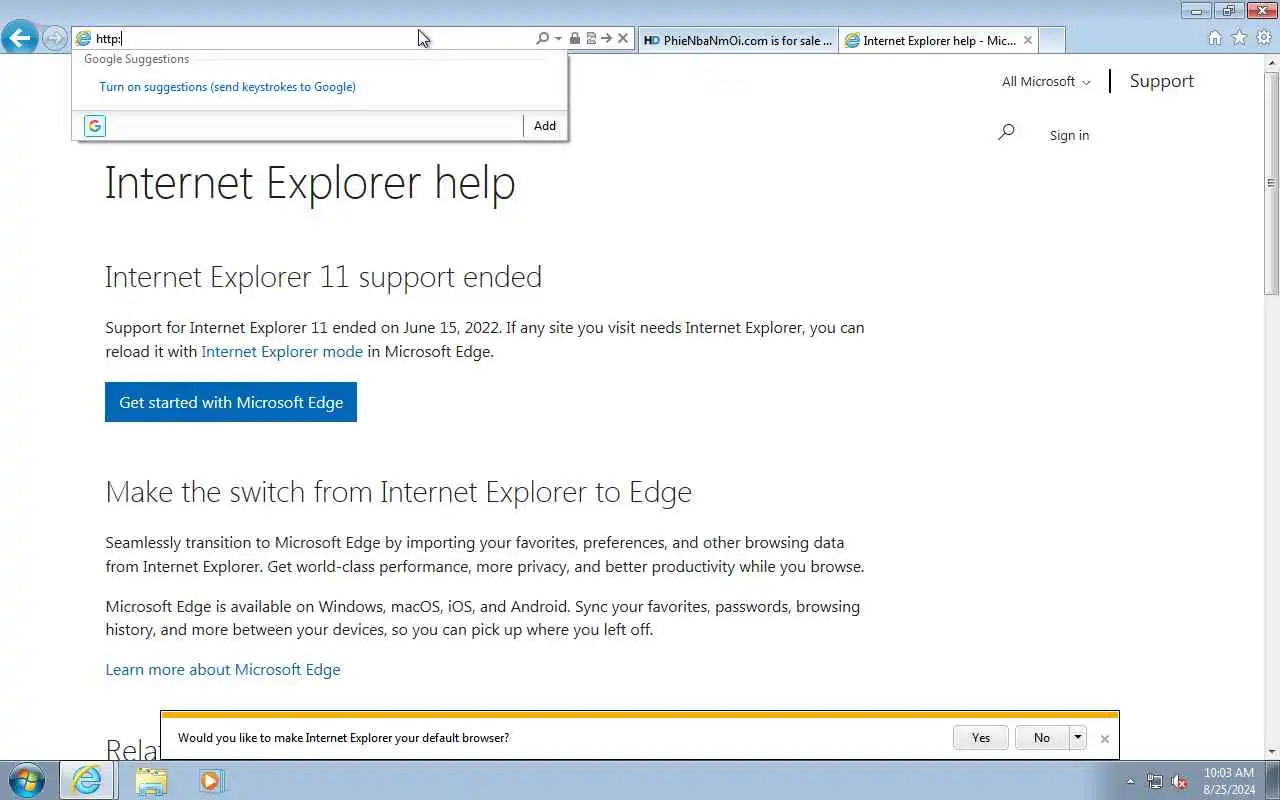This screenshot has height=800, width=1280.
Task: Go back with the browser Back arrow
Action: [x=19, y=38]
